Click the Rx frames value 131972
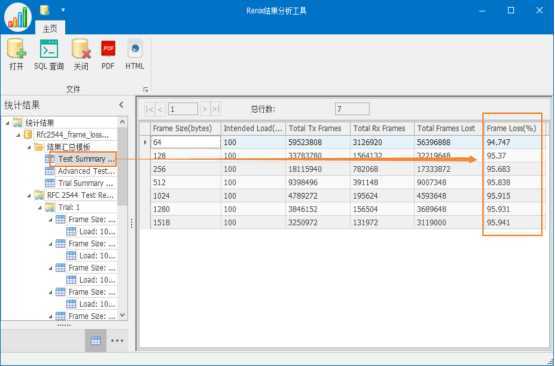555x366 pixels. click(365, 223)
